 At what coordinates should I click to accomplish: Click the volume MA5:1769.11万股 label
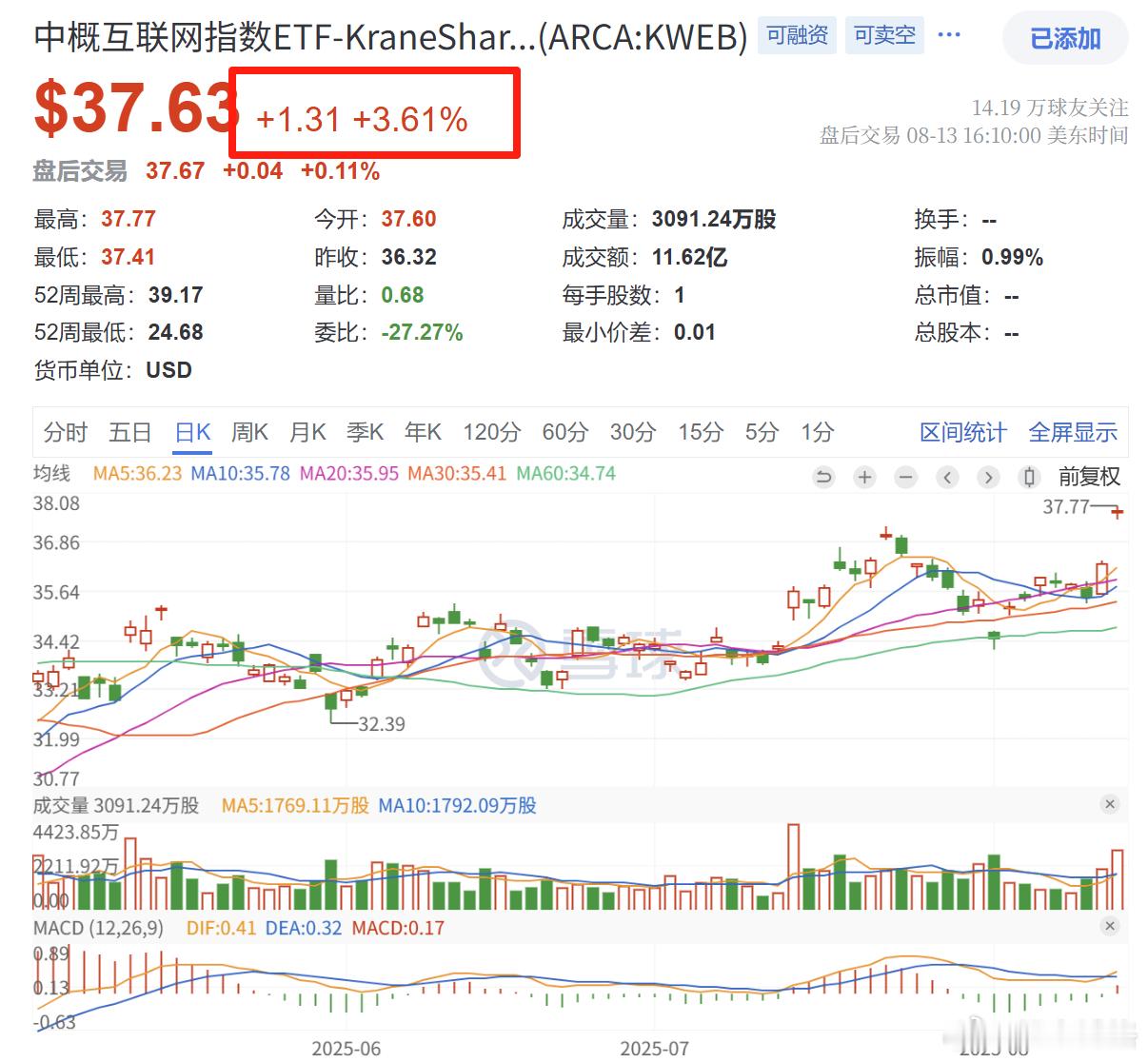pyautogui.click(x=295, y=805)
